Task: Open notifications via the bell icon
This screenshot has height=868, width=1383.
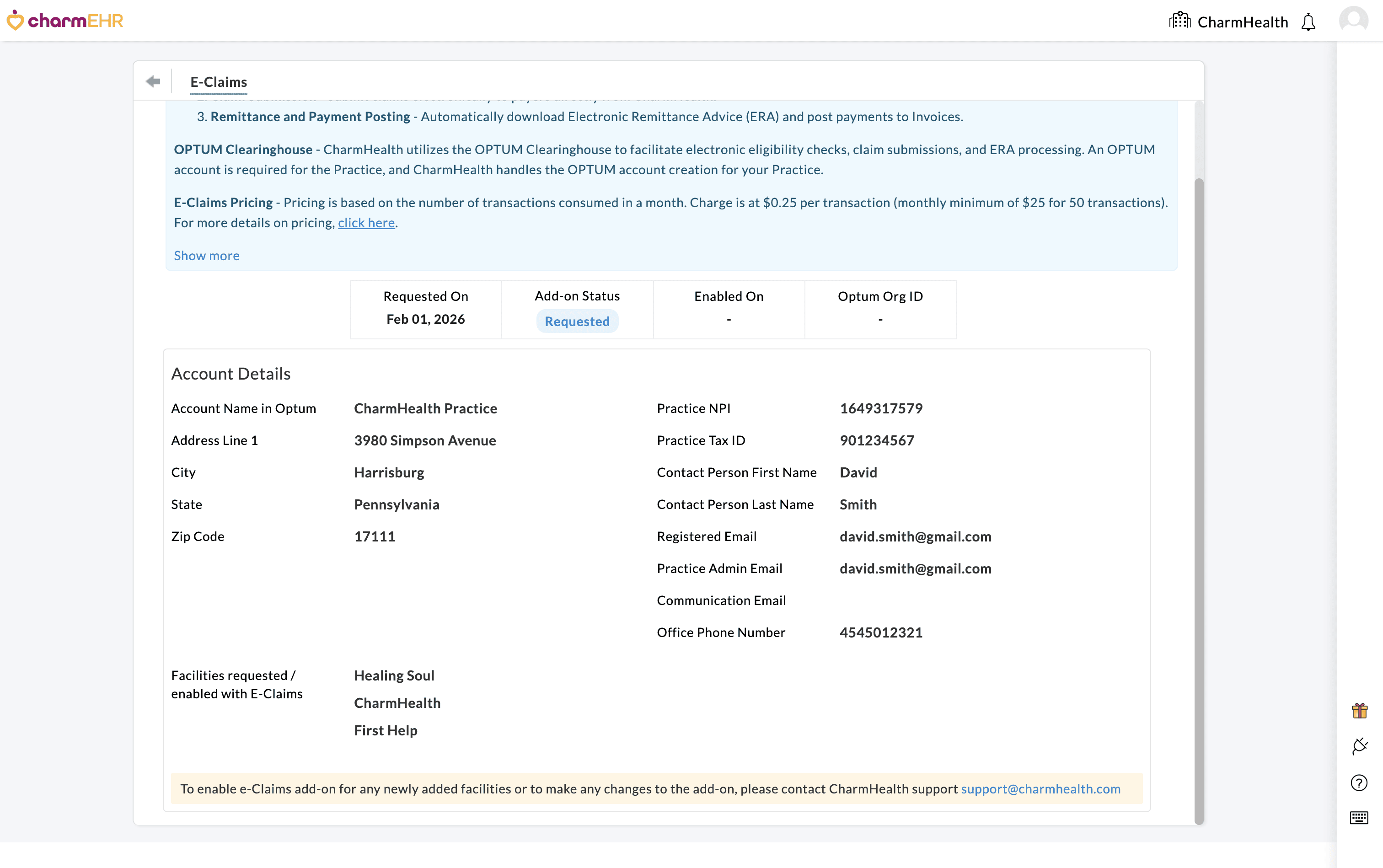Action: point(1308,21)
